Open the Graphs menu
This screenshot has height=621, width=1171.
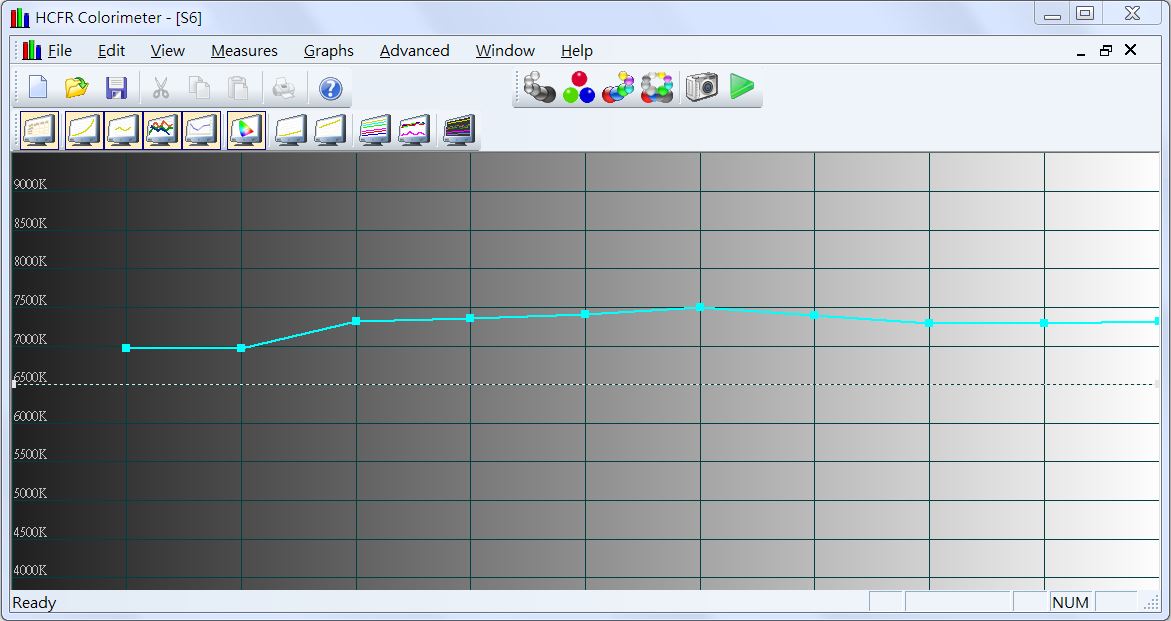point(329,51)
